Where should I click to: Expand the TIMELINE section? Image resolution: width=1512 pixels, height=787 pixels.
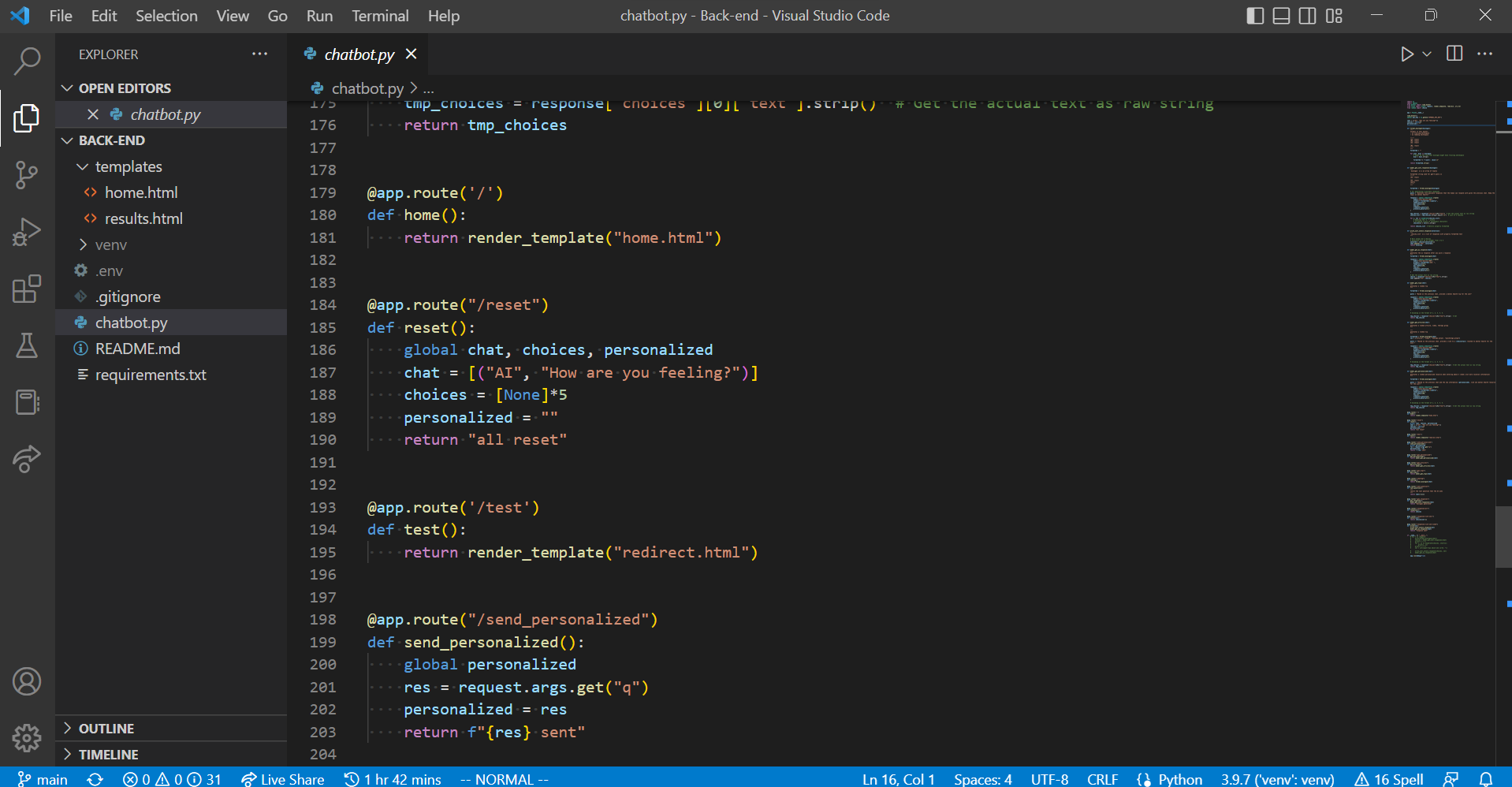[x=171, y=755]
